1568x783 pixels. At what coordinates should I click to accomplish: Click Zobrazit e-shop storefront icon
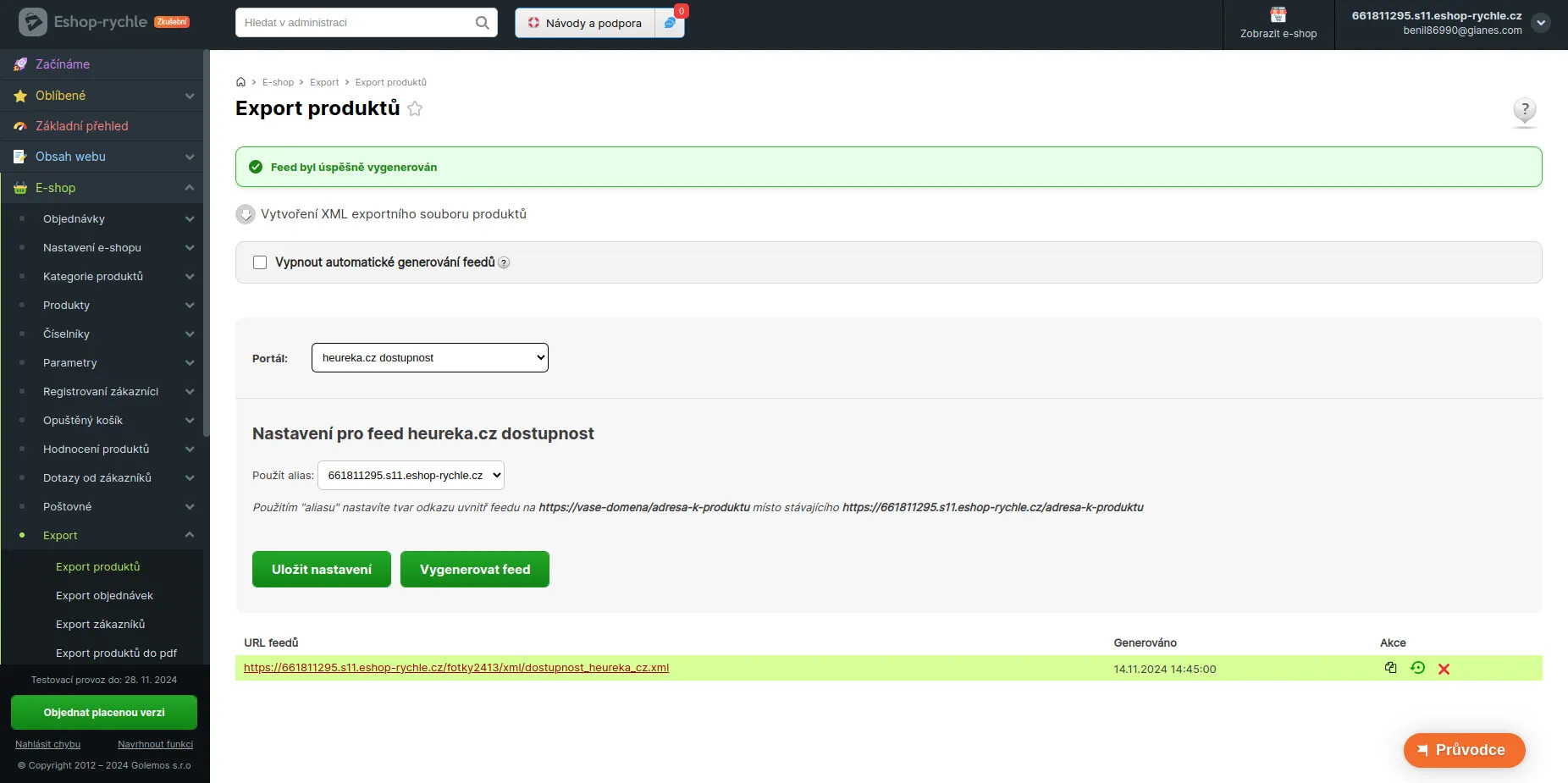pyautogui.click(x=1278, y=15)
